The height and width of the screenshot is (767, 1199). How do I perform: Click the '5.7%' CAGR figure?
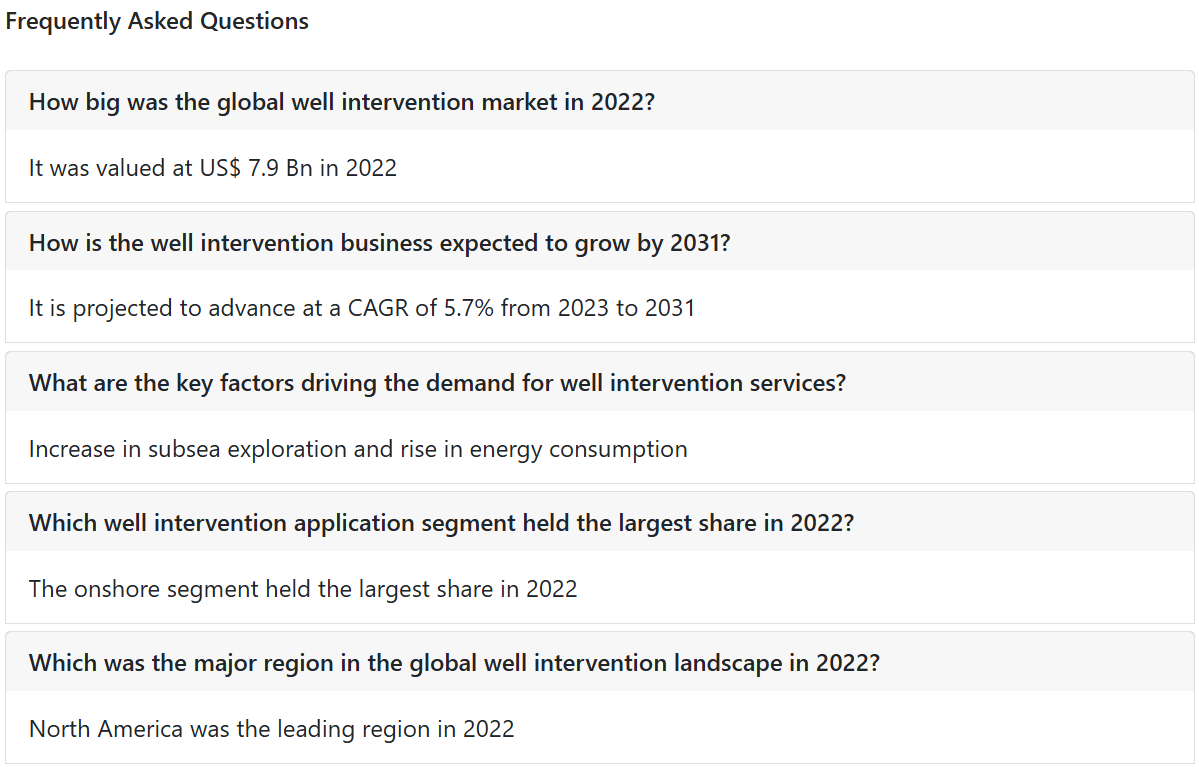tap(469, 308)
